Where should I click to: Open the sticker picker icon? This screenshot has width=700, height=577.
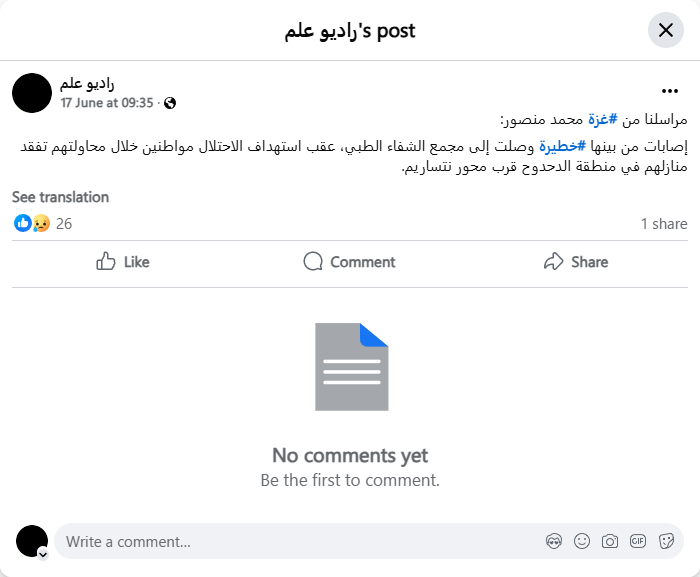[x=666, y=541]
